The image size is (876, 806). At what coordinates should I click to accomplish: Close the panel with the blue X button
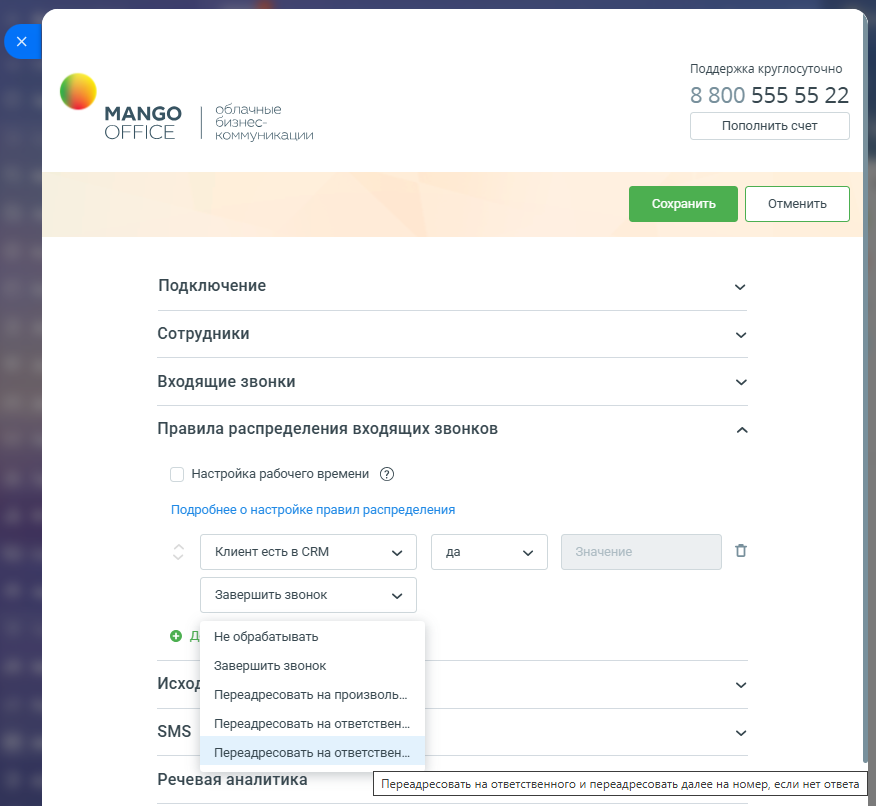[x=22, y=41]
